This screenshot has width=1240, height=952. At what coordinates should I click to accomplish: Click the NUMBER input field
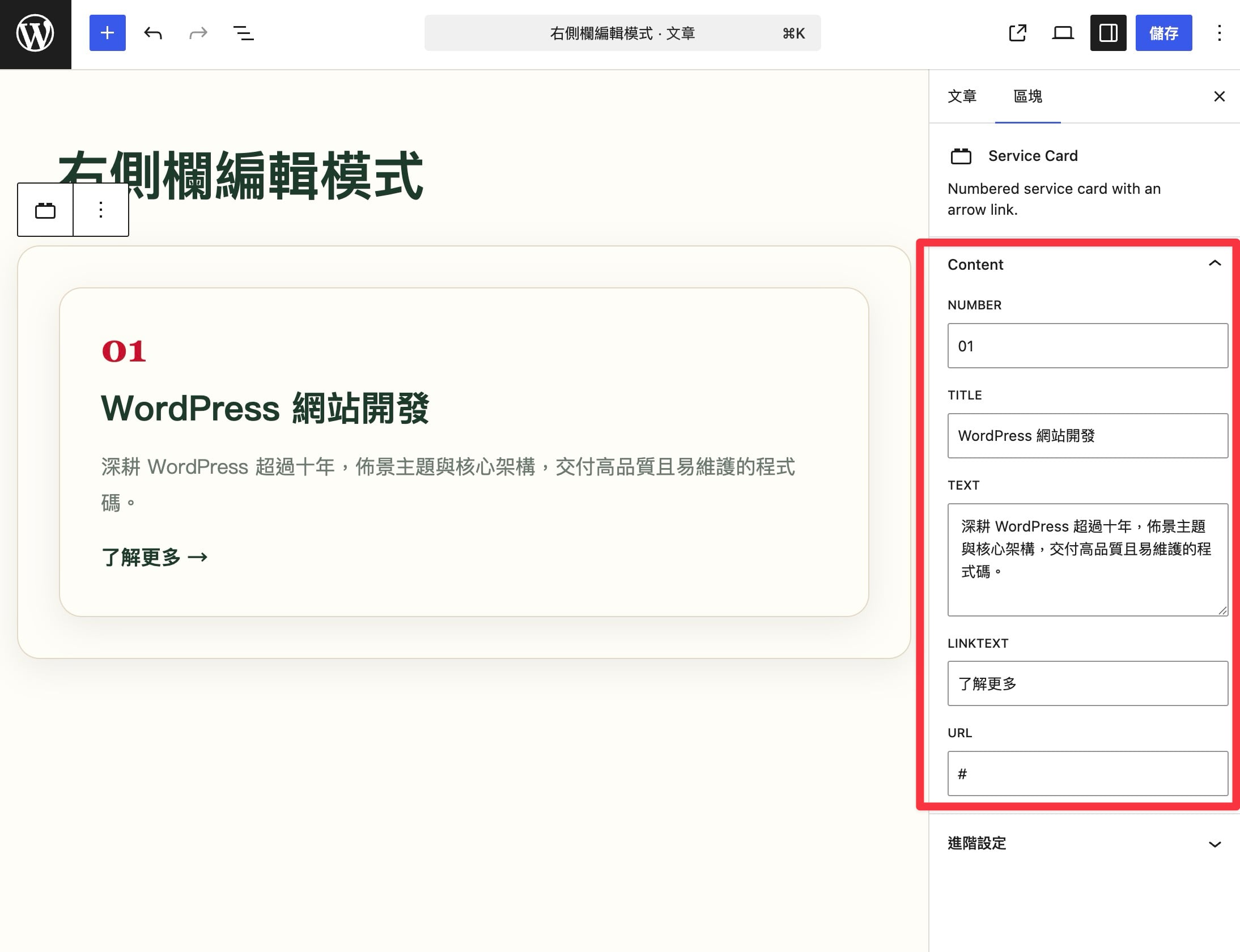(x=1088, y=346)
